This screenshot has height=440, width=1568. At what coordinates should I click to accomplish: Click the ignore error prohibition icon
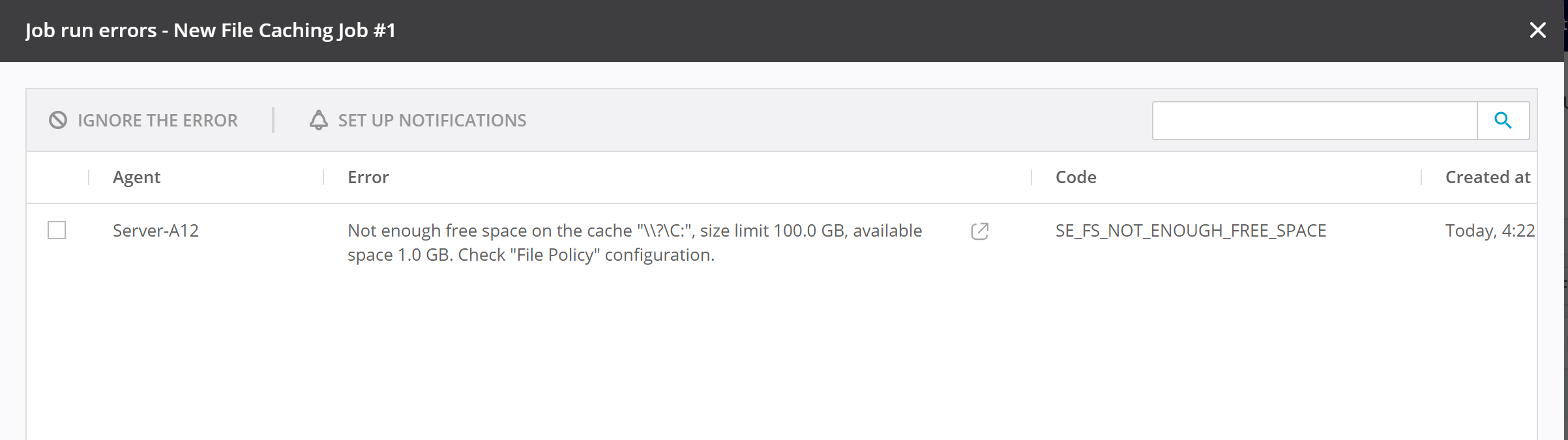point(58,120)
